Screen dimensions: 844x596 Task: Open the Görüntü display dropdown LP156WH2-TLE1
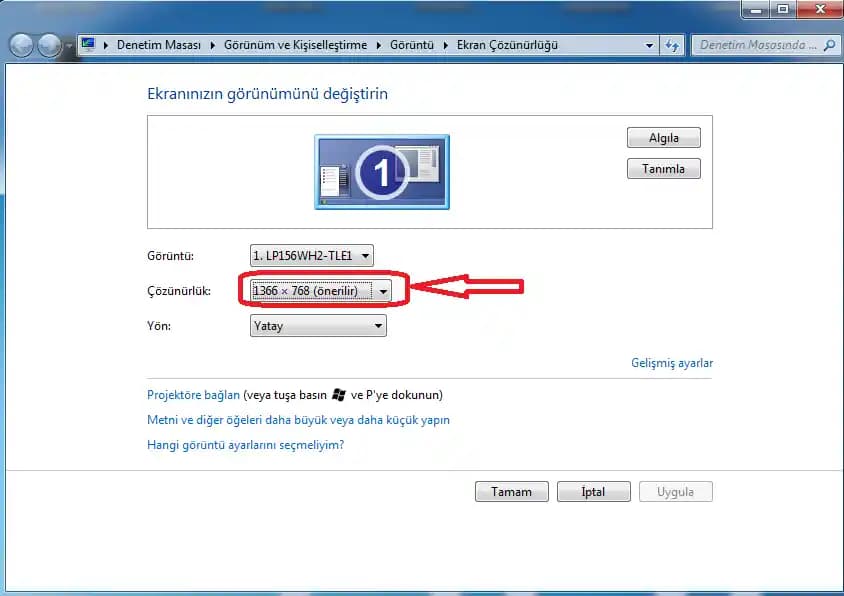click(311, 256)
